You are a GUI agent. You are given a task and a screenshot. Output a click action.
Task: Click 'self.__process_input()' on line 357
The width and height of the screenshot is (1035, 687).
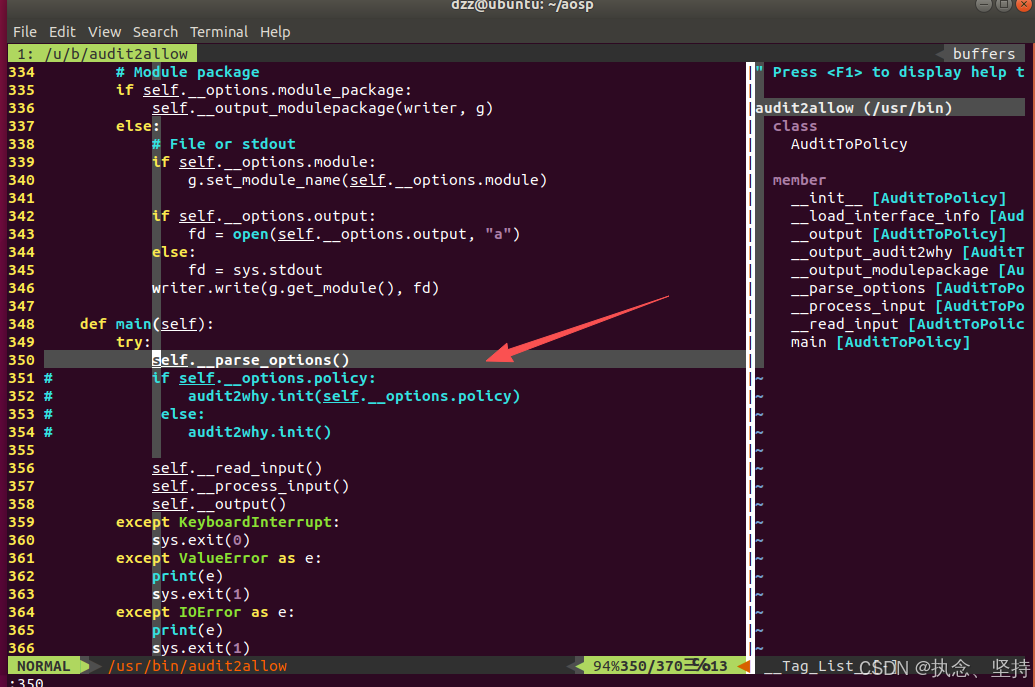(251, 486)
